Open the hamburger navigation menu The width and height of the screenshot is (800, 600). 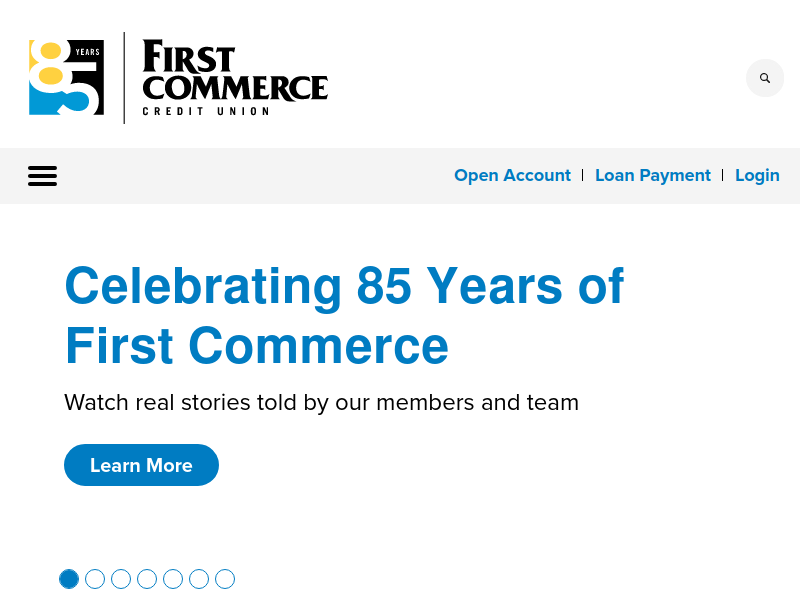(x=42, y=176)
